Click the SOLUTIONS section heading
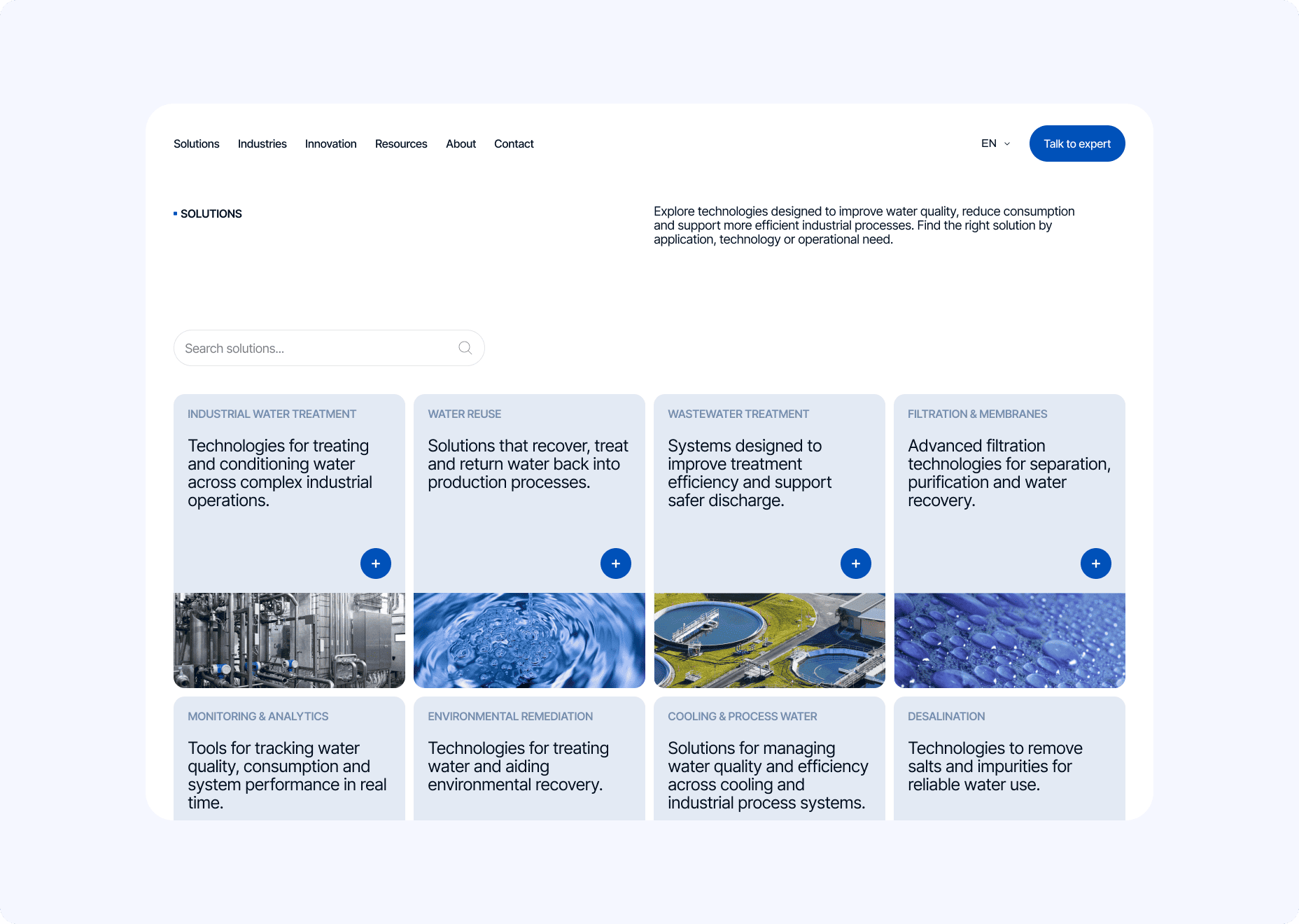The image size is (1299, 924). (211, 213)
